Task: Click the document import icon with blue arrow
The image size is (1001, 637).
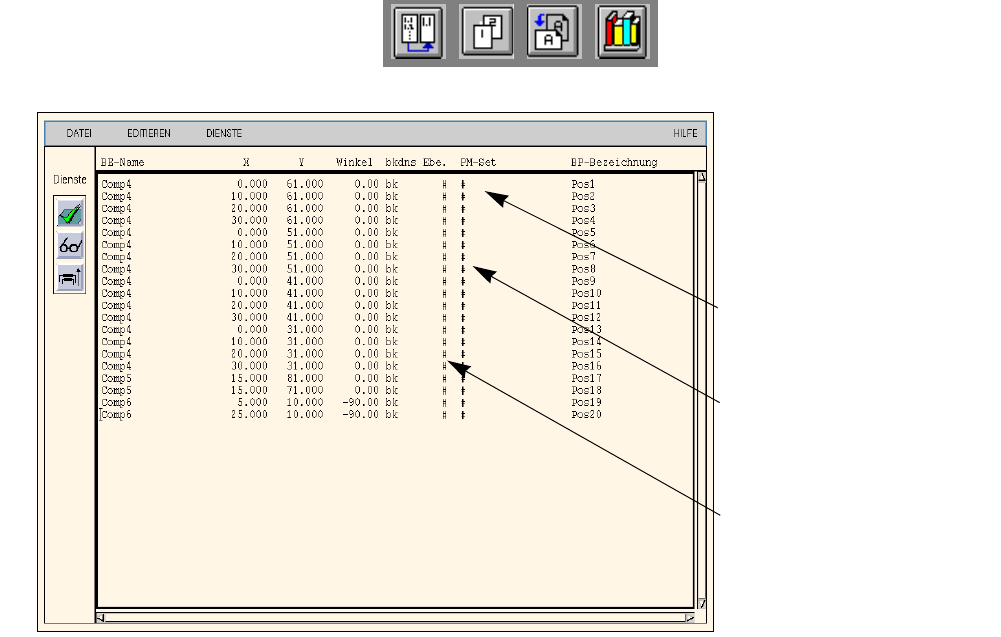Action: (x=553, y=32)
